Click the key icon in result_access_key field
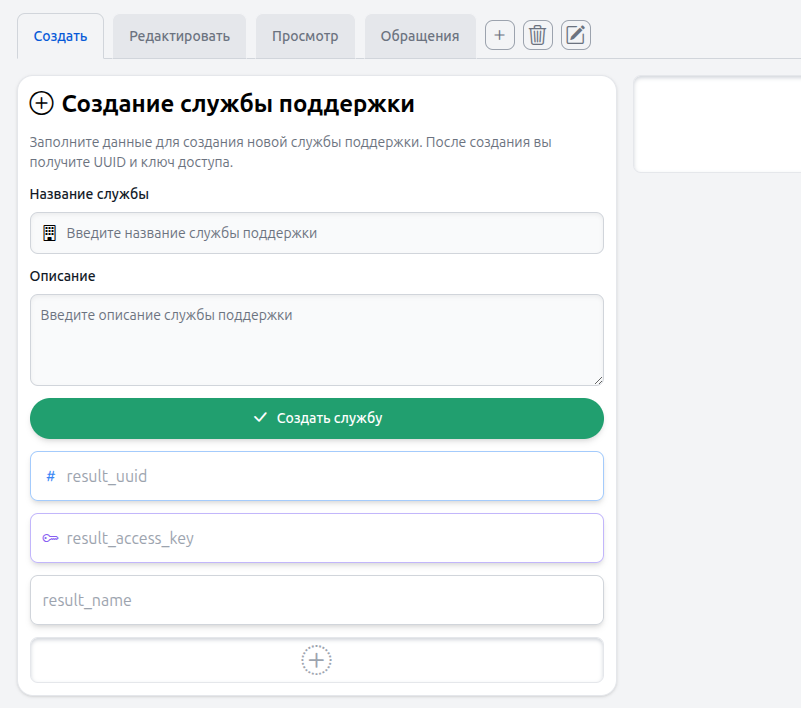 (50, 538)
